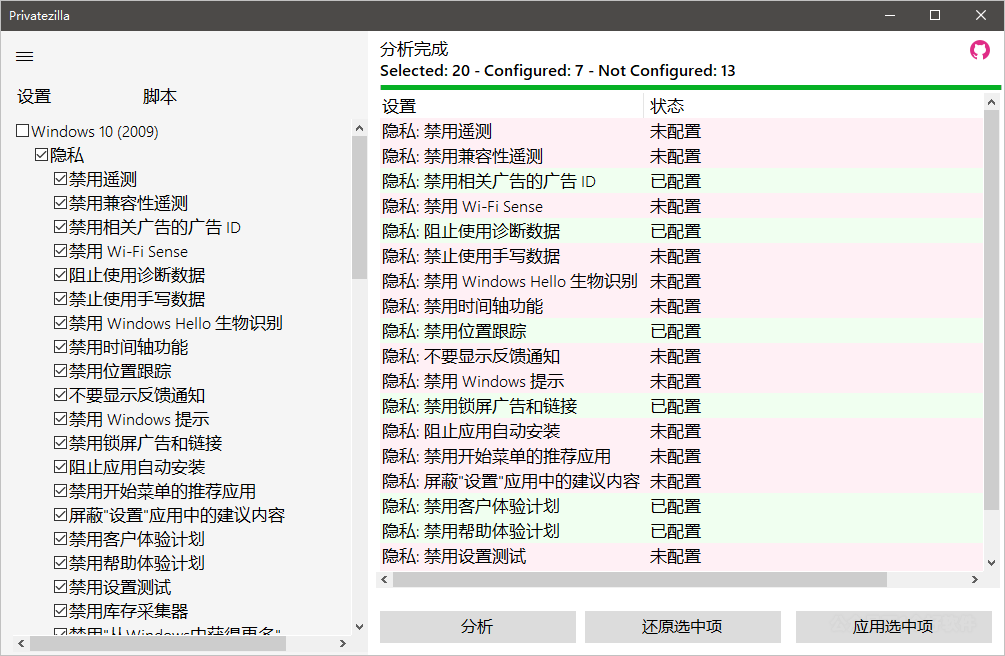Uncheck 禁用兼容性遥测 in the tree
Viewport: 1005px width, 656px height.
(61, 203)
